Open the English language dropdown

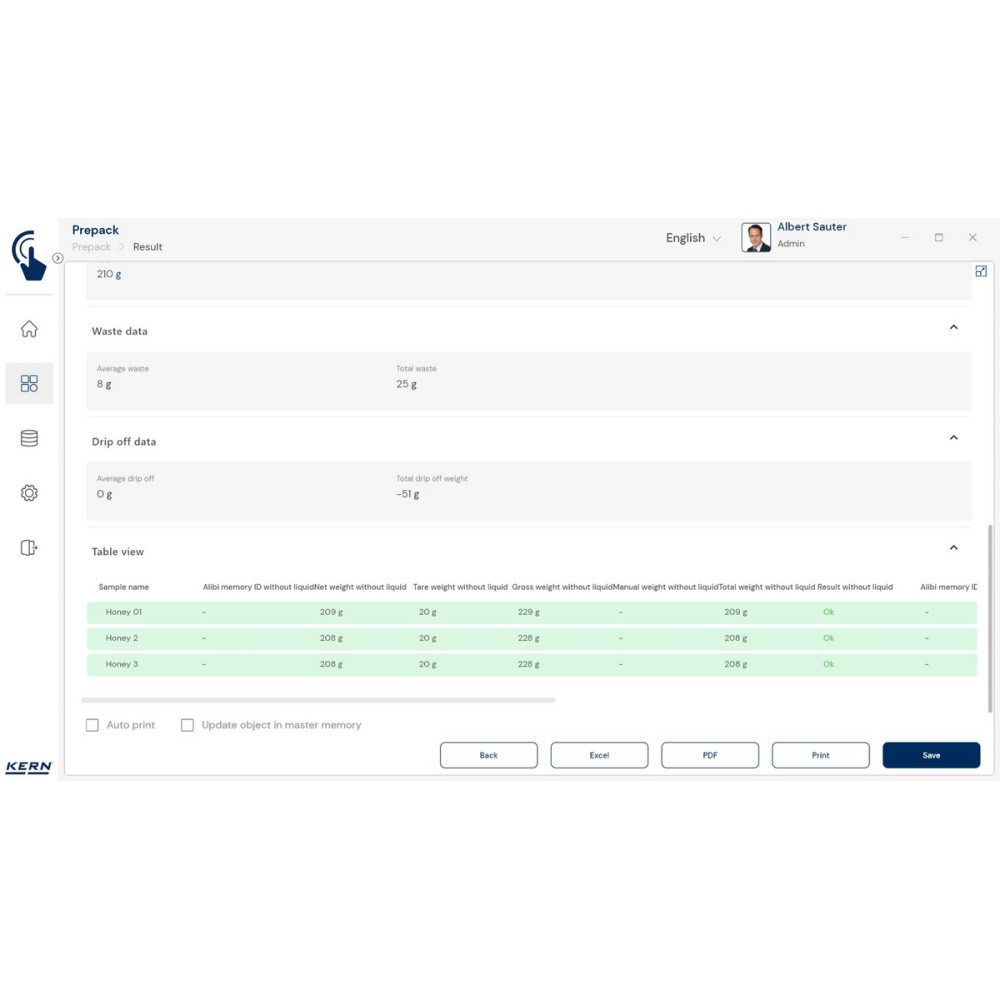click(x=693, y=238)
